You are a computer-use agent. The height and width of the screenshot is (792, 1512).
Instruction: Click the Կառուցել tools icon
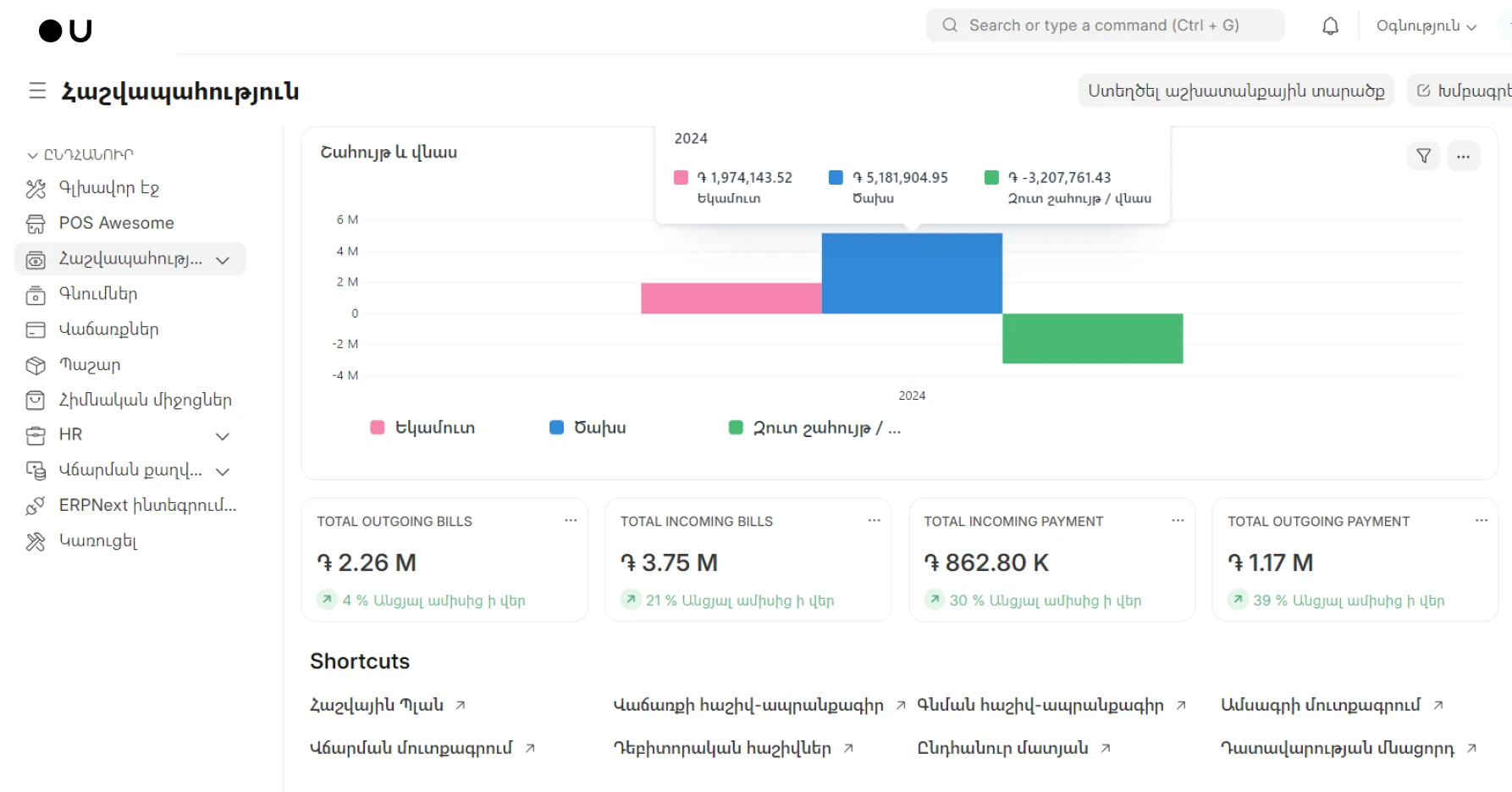pos(36,541)
